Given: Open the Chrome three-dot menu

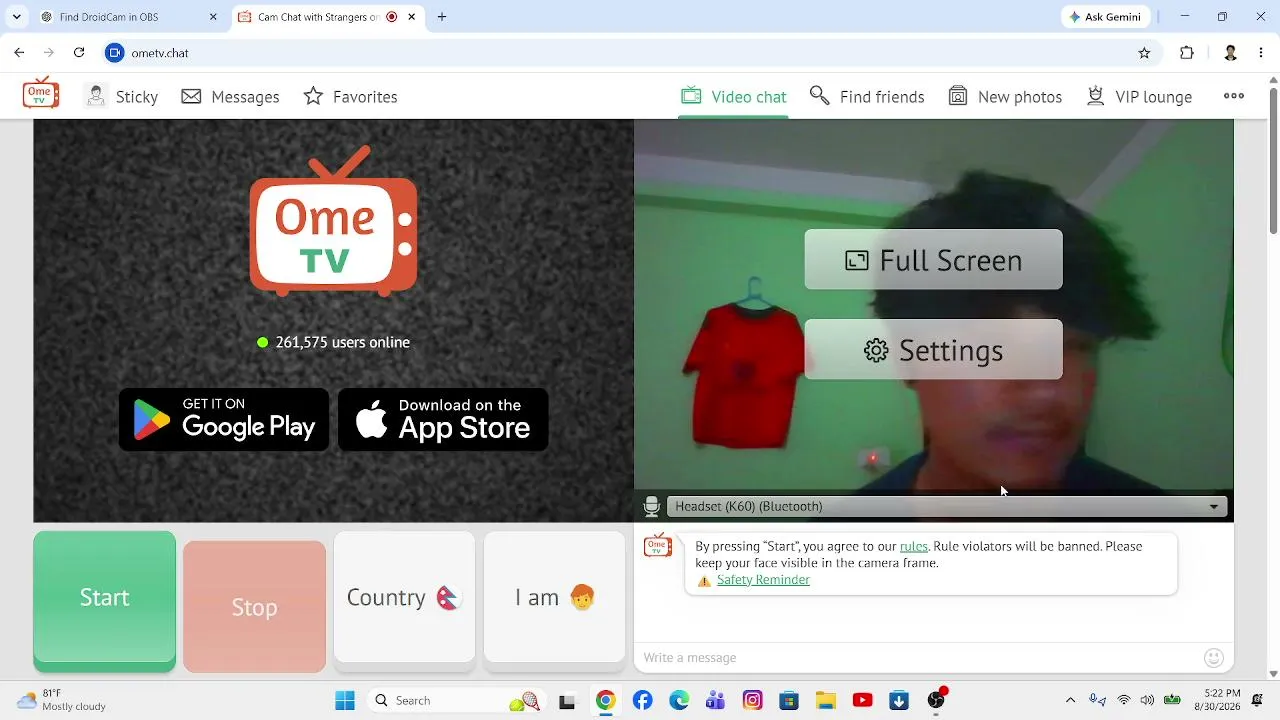Looking at the screenshot, I should coord(1260,53).
